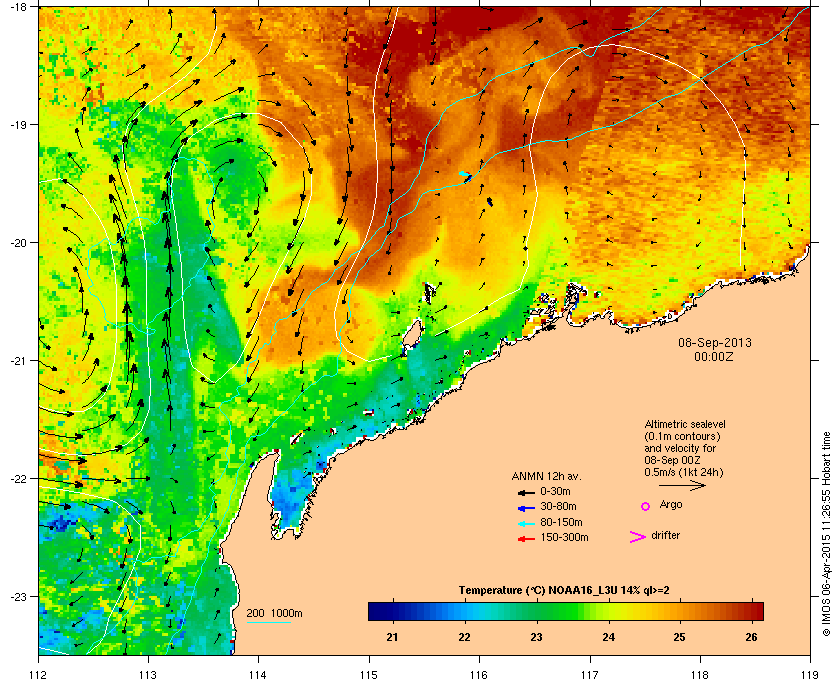Click the '0-30m' depth label
Viewport: 840px width, 680px height.
click(556, 491)
